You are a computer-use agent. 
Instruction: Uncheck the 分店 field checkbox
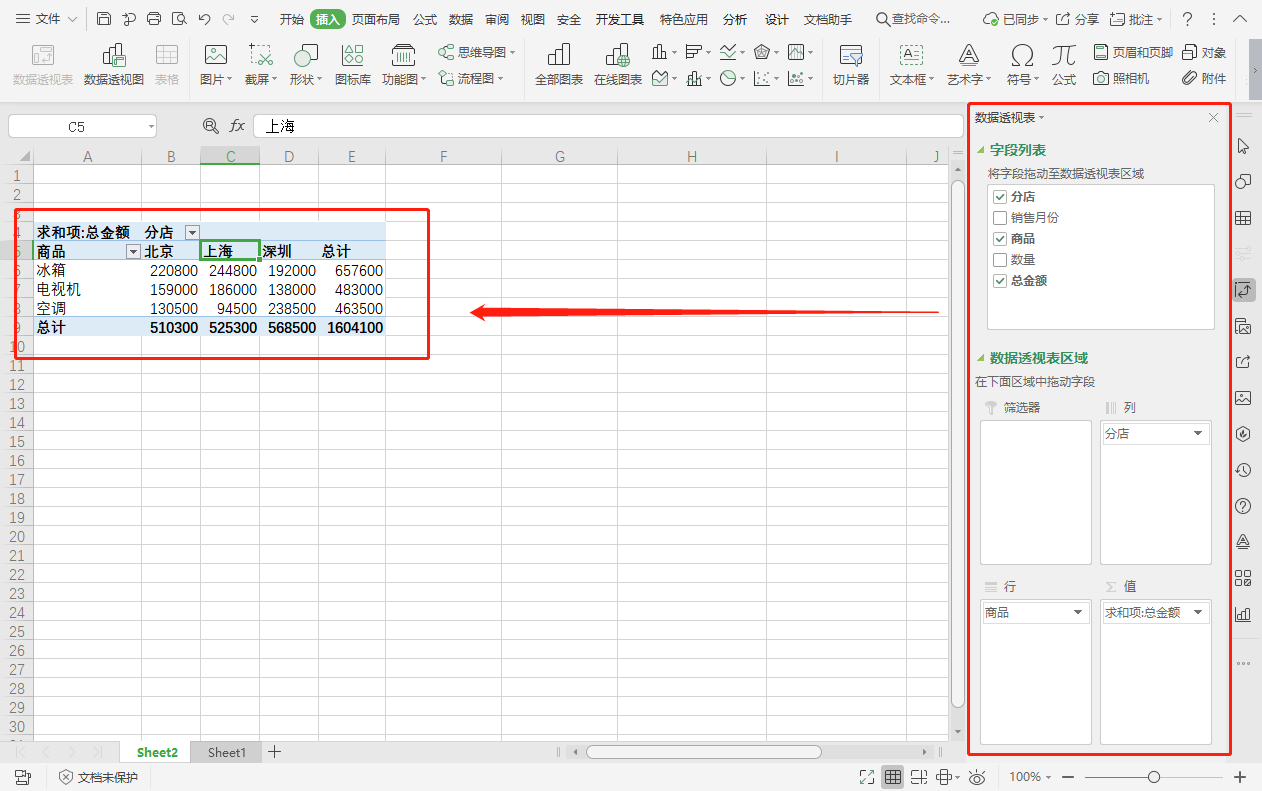pyautogui.click(x=1000, y=197)
